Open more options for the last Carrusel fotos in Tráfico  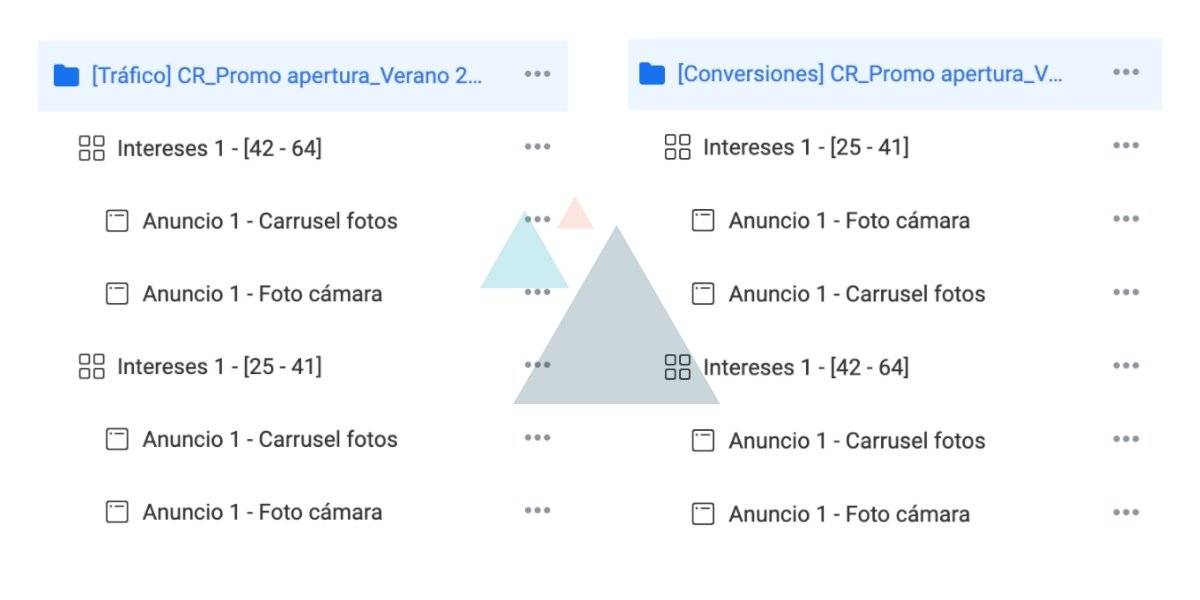(x=537, y=437)
